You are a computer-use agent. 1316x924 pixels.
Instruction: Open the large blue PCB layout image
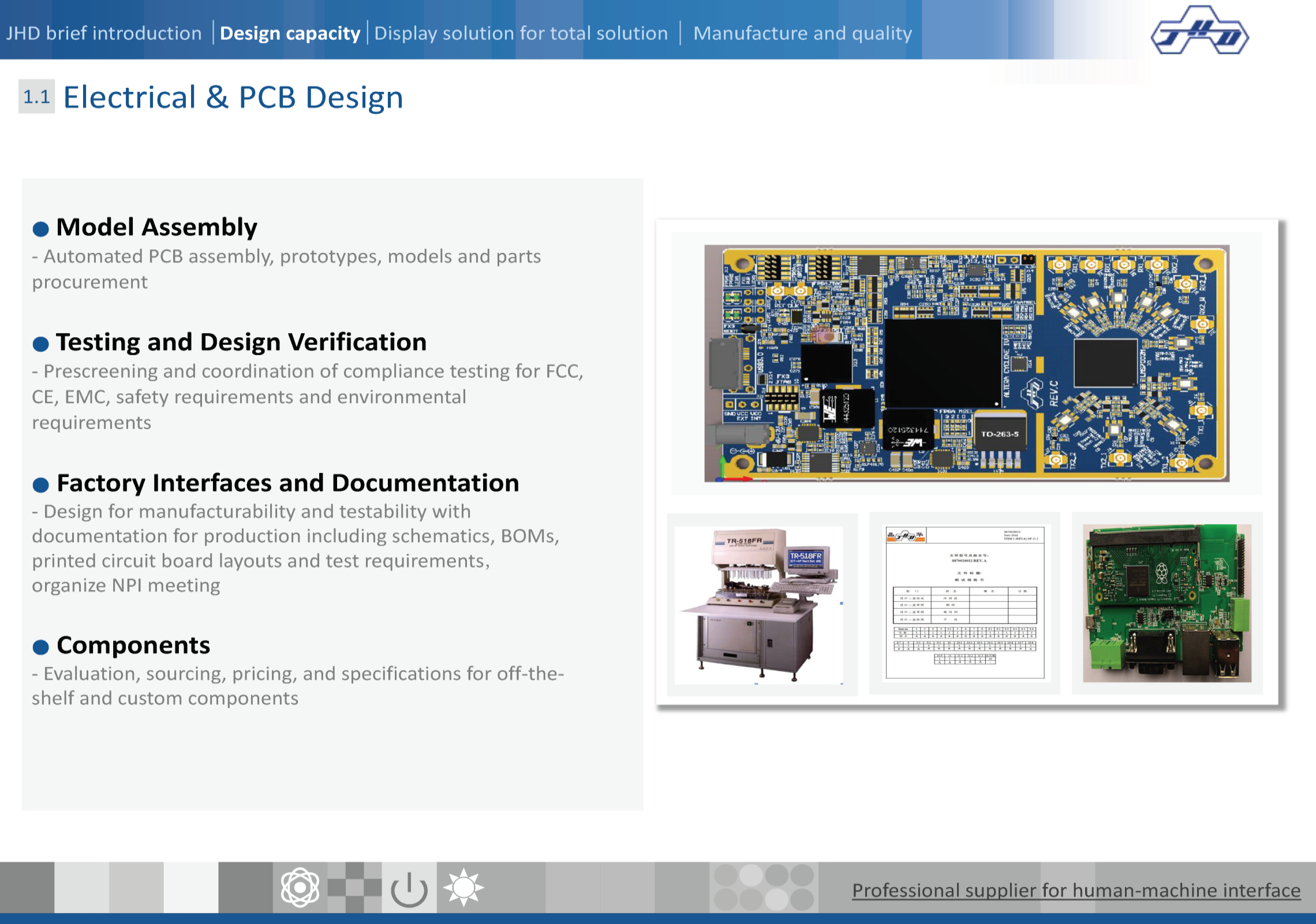click(x=966, y=363)
